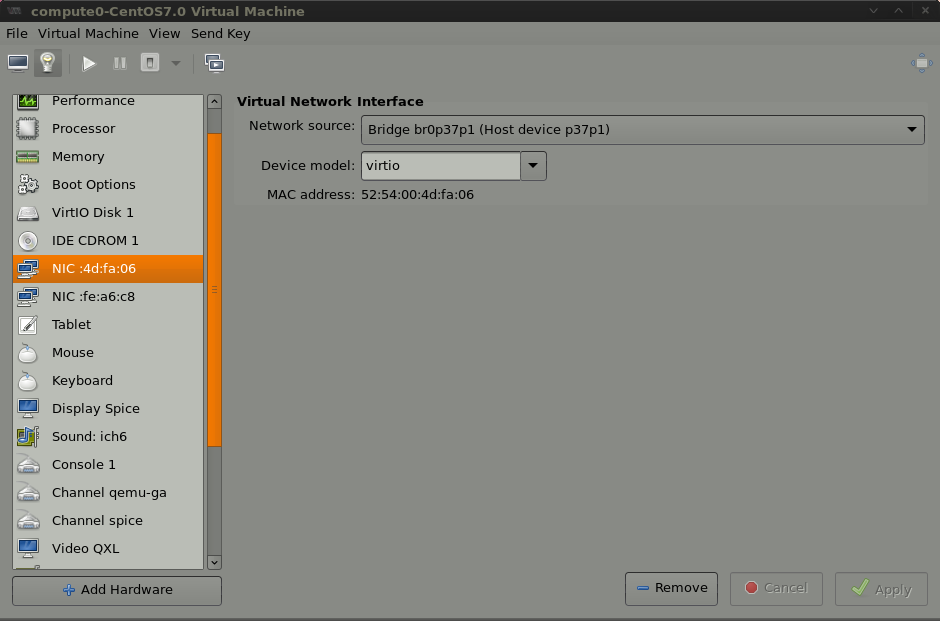Open the Virtual Machine menu
Viewport: 940px width, 621px height.
coord(88,33)
